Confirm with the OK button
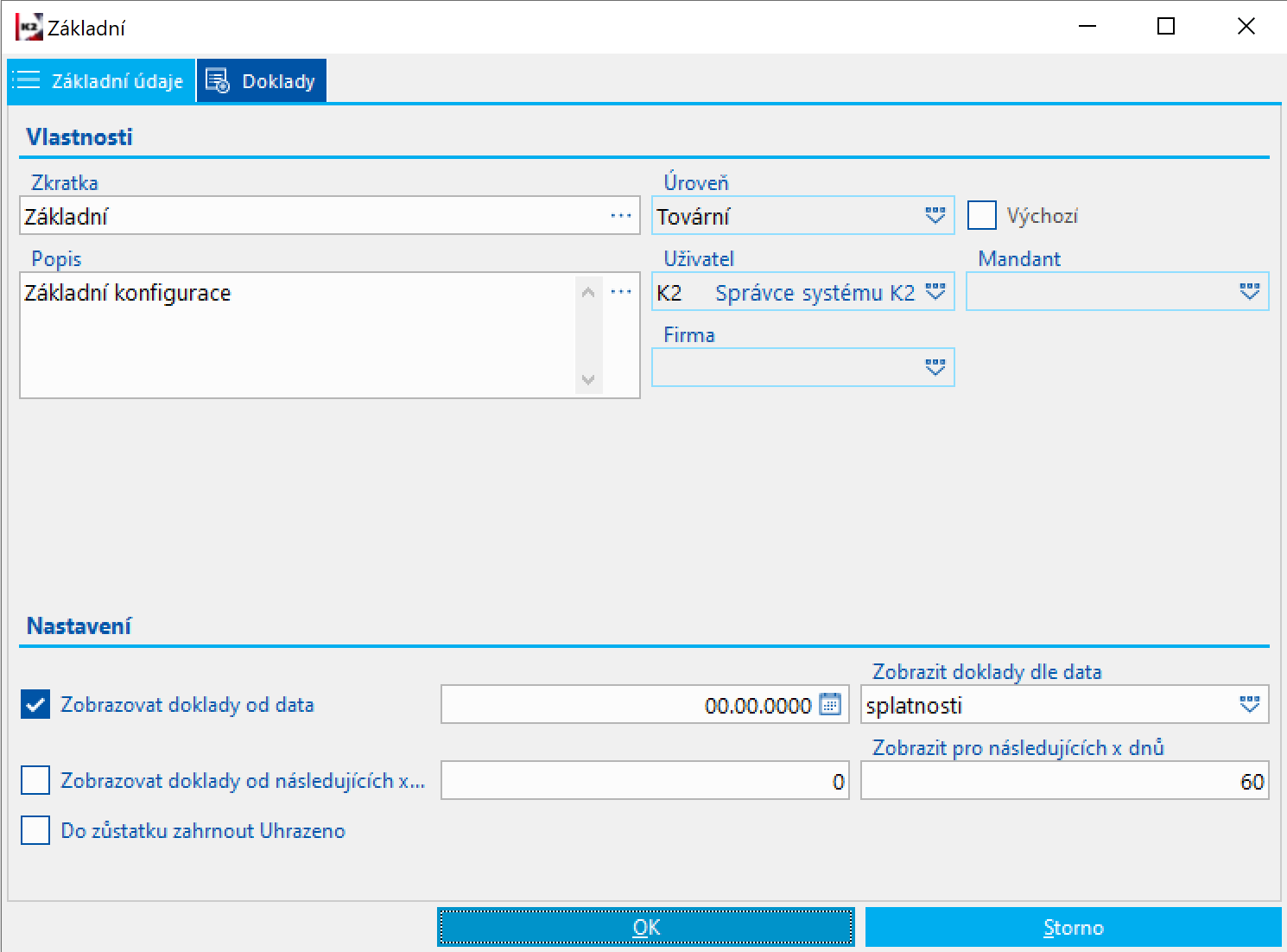The image size is (1287, 952). (646, 928)
